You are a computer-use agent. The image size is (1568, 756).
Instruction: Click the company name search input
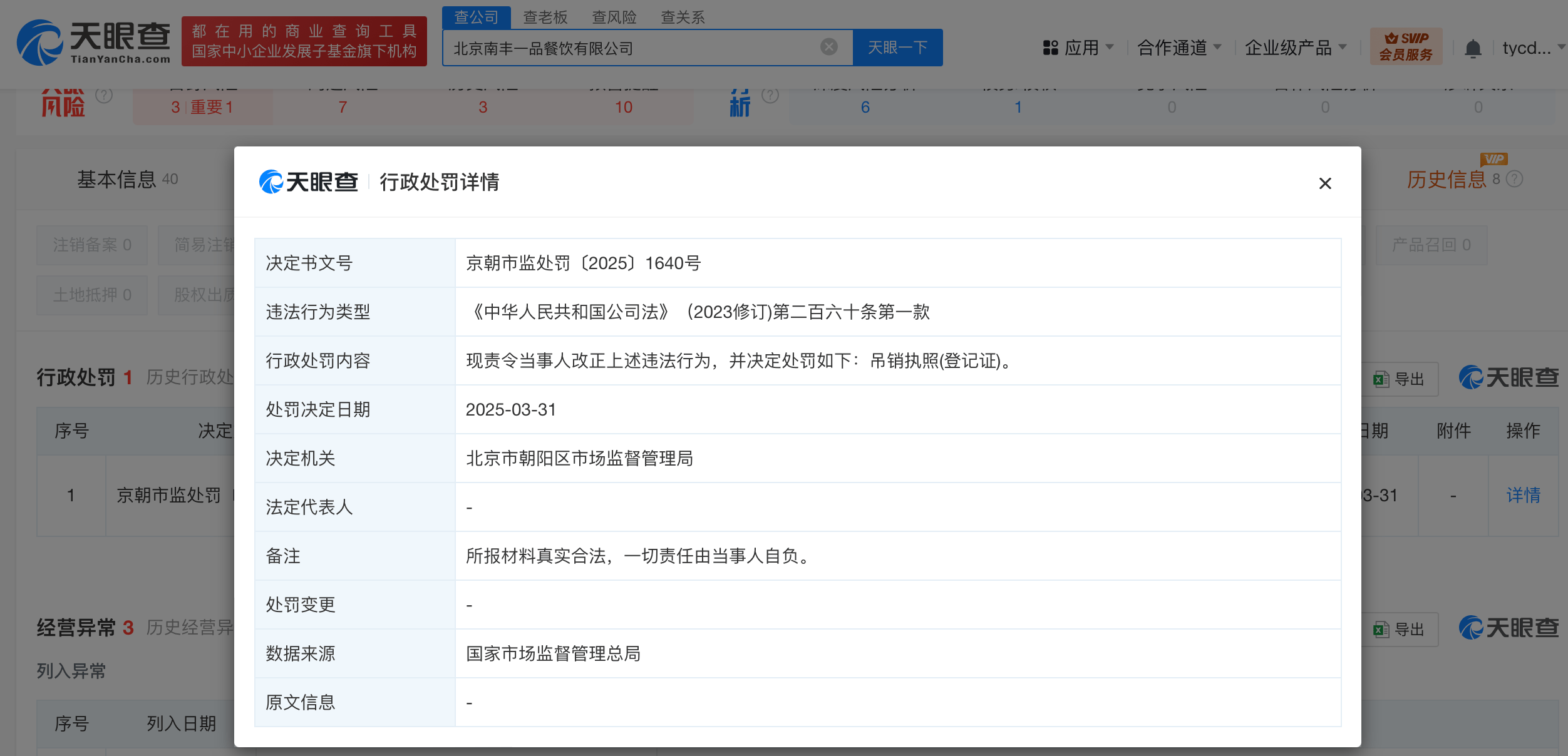point(626,48)
